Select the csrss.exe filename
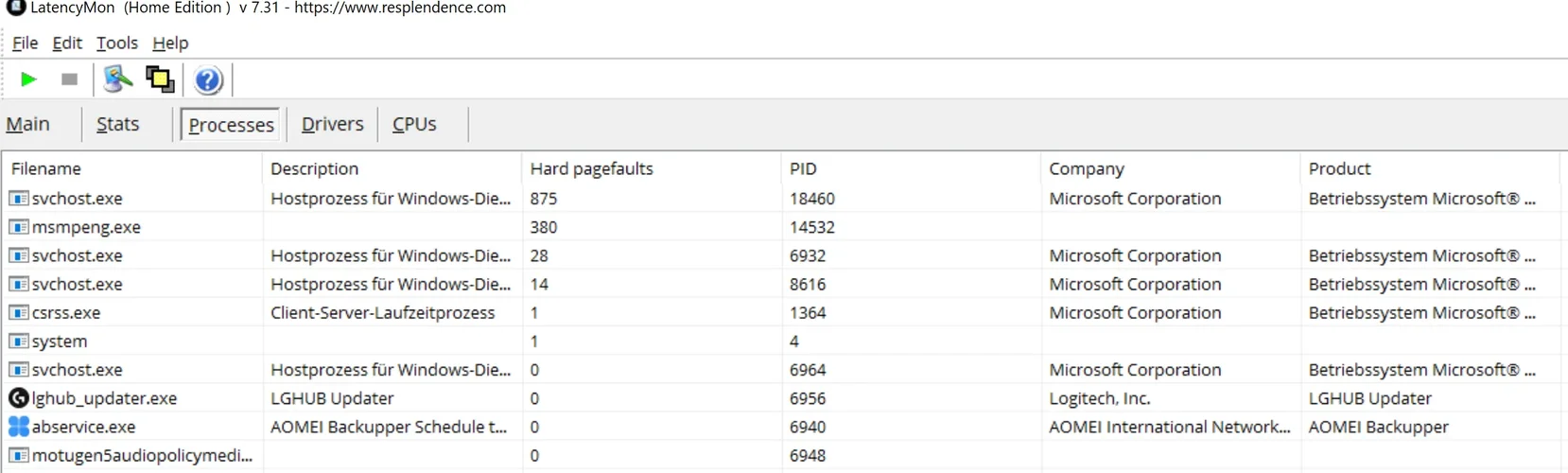This screenshot has height=473, width=1568. (x=66, y=312)
